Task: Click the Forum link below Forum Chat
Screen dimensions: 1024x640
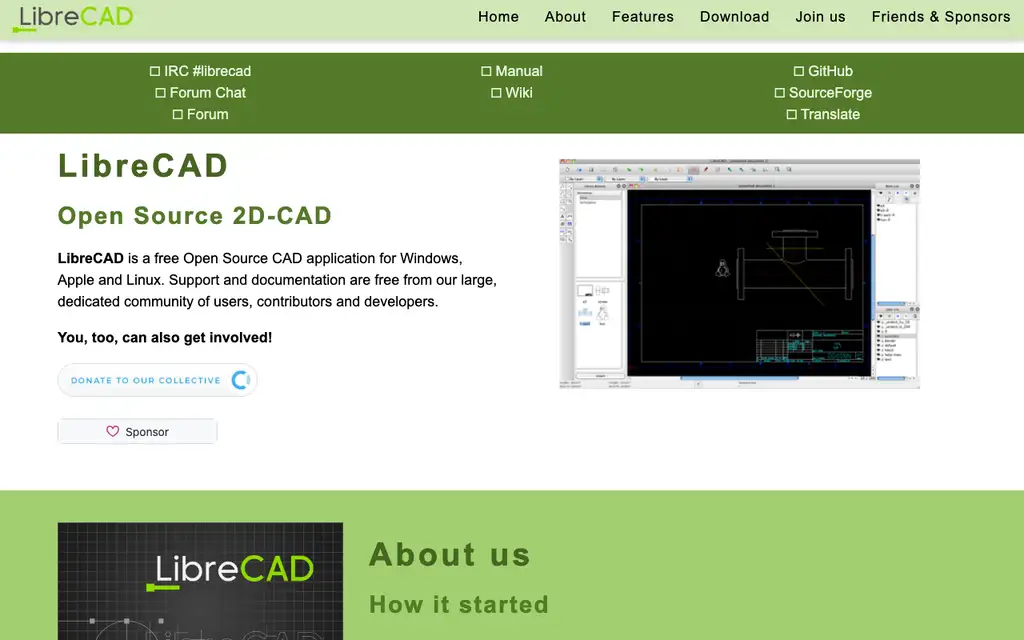Action: click(x=200, y=114)
